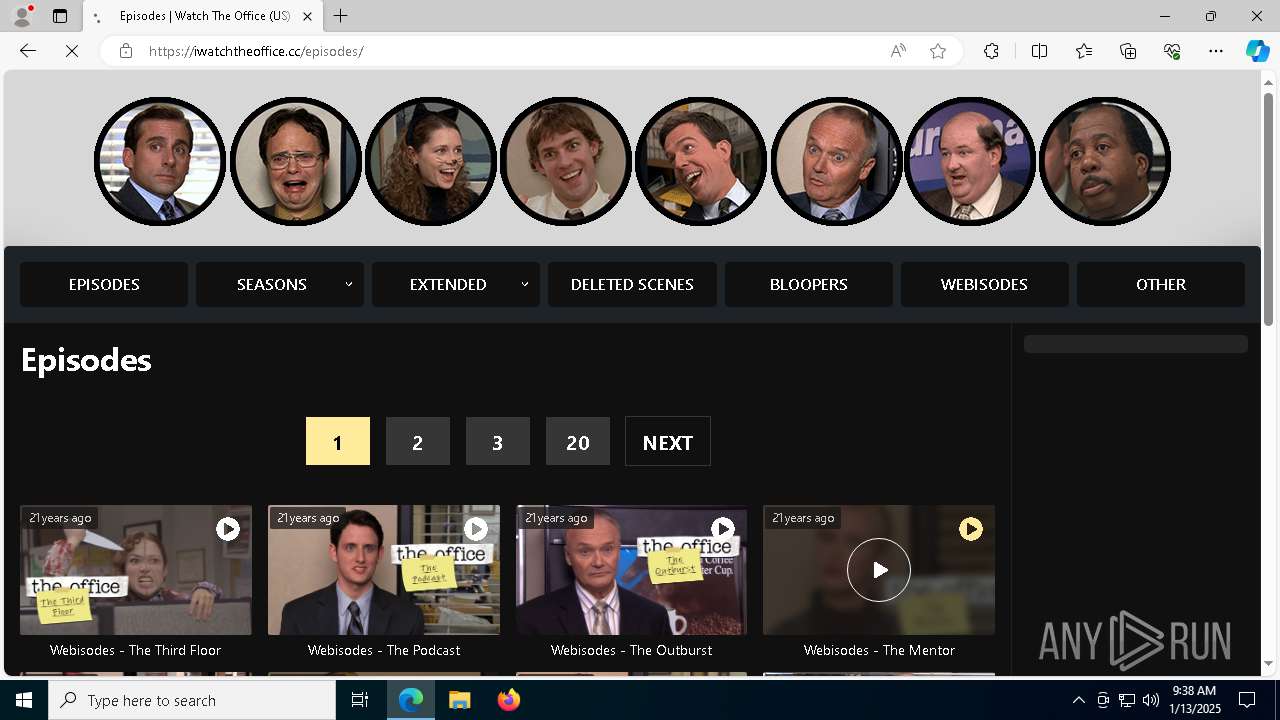Expand the EXTENDED dropdown arrow
1280x720 pixels.
click(x=525, y=285)
